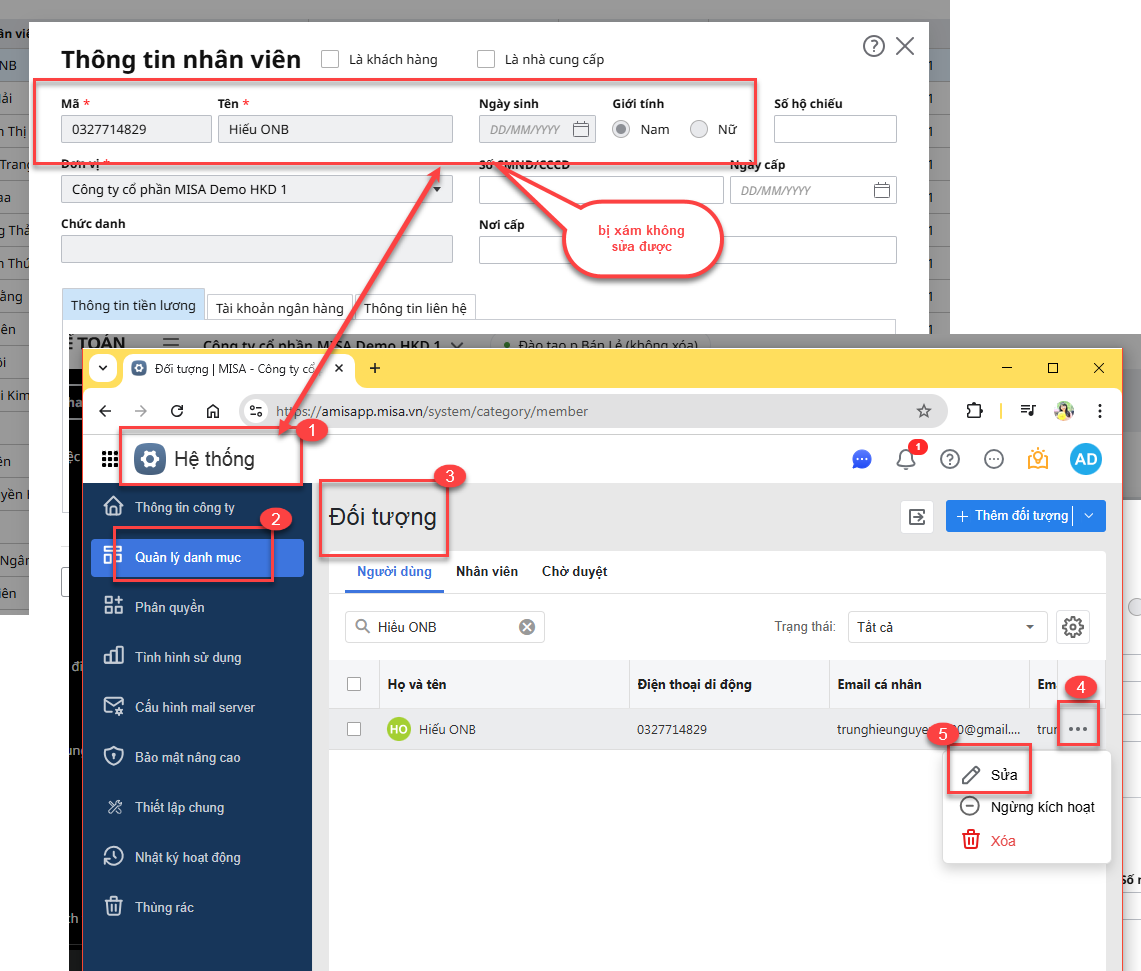Open the Đơn vị company dropdown
Screen dimensions: 1141x971
256,189
